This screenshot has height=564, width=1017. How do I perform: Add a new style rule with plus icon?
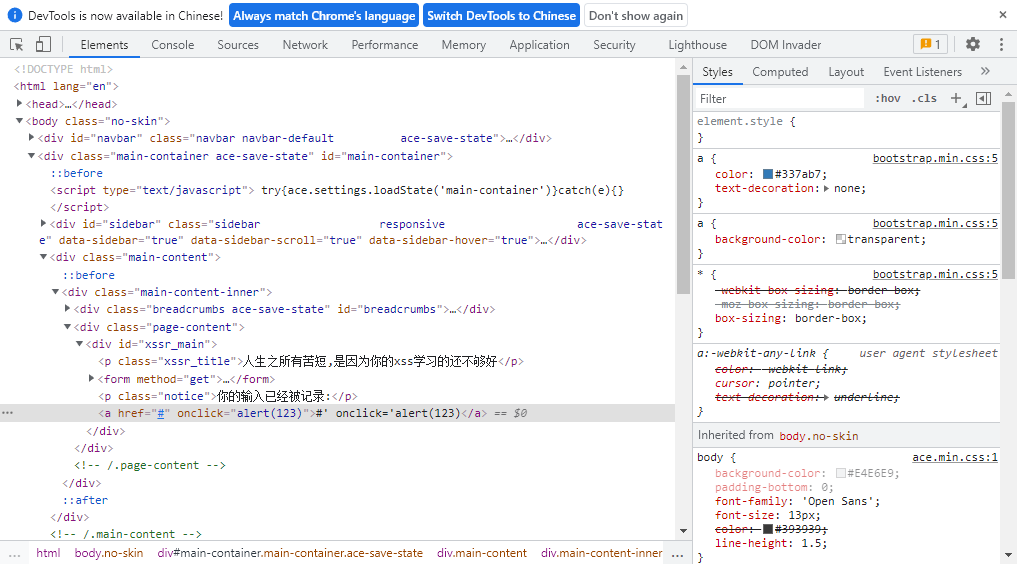pos(956,98)
